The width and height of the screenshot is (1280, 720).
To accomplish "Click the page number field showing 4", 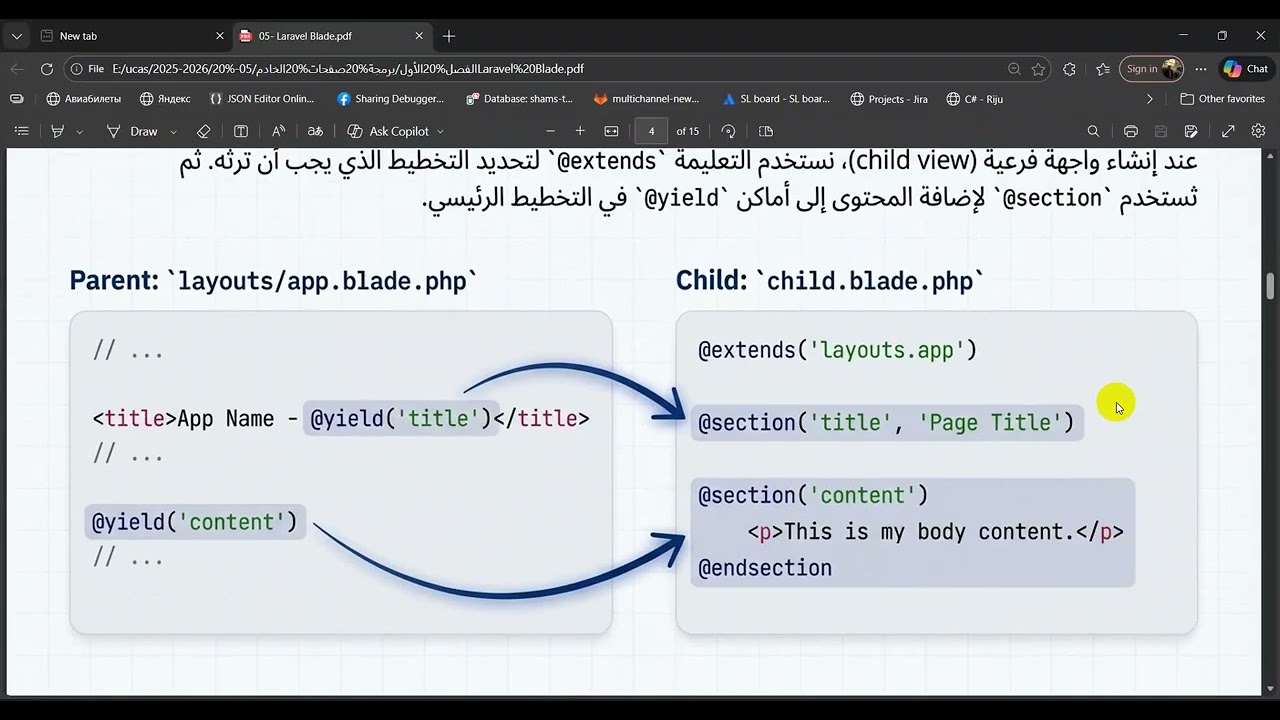I will tap(651, 131).
